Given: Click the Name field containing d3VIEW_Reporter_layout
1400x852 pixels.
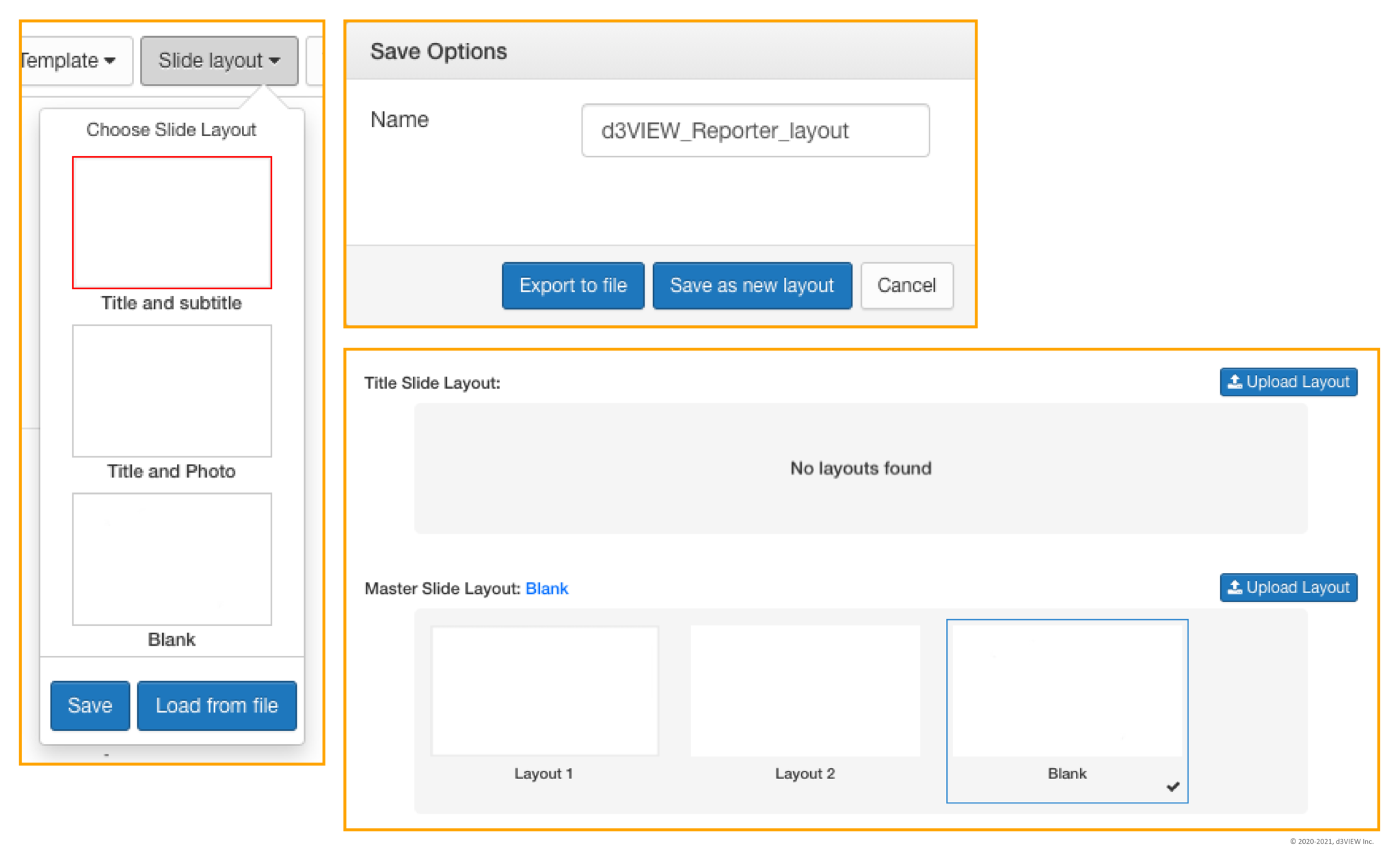Looking at the screenshot, I should pos(755,130).
